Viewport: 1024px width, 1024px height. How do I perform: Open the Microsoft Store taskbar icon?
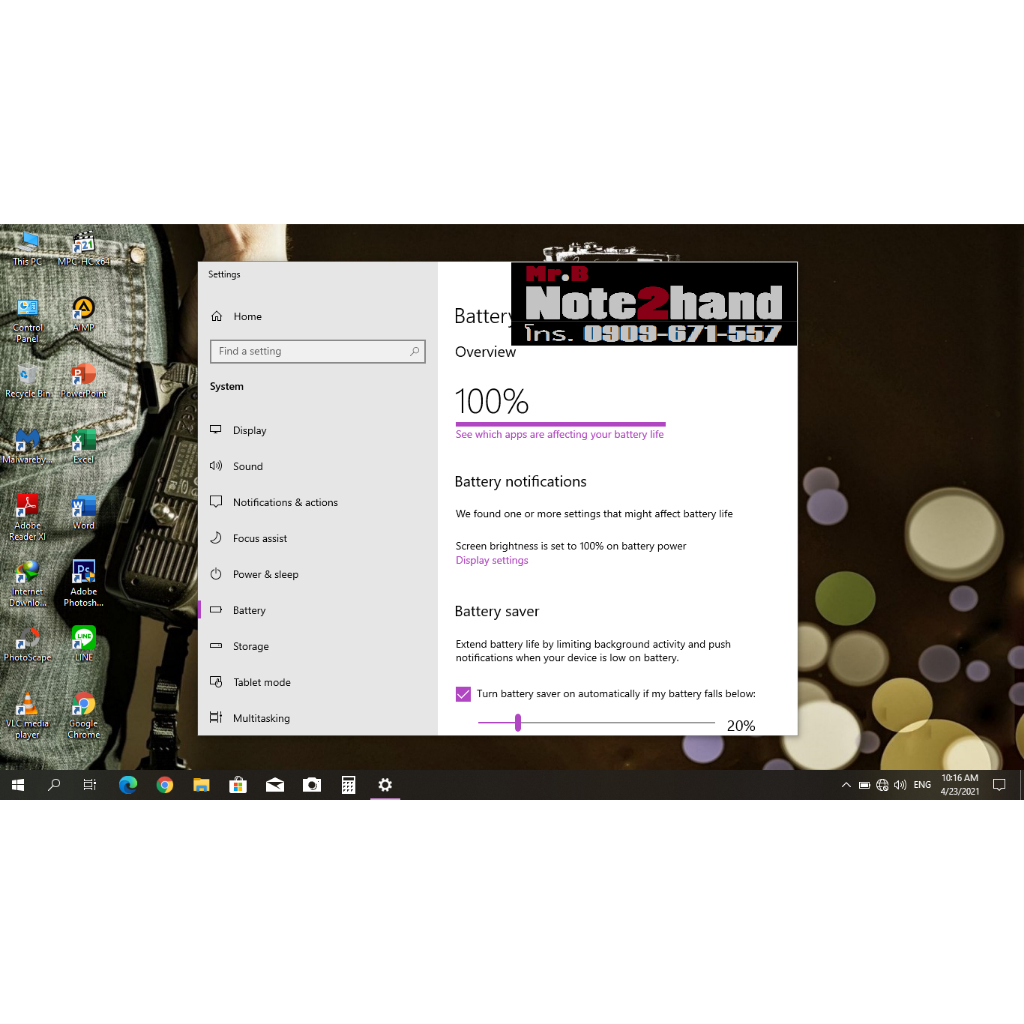[x=238, y=785]
